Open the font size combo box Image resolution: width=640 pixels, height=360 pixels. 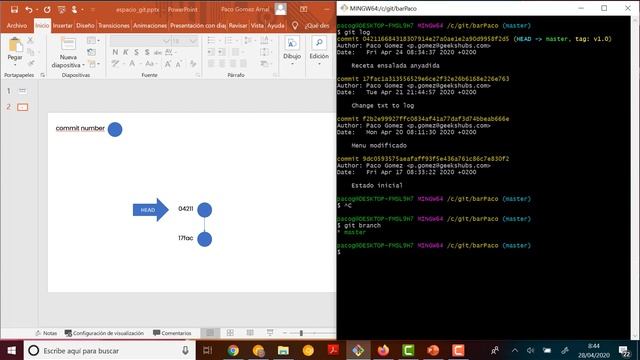click(185, 41)
